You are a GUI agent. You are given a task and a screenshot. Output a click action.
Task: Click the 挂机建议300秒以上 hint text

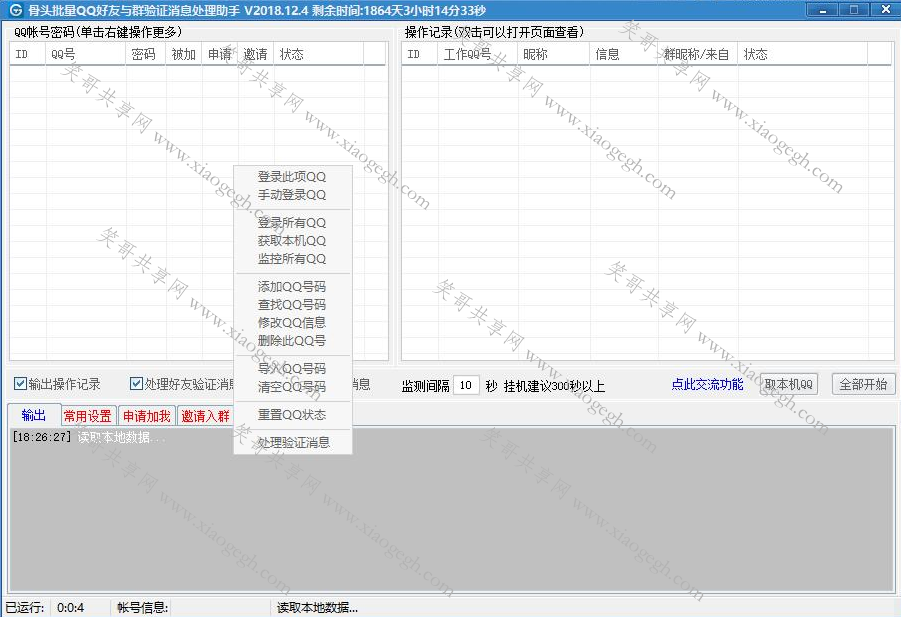click(x=554, y=386)
